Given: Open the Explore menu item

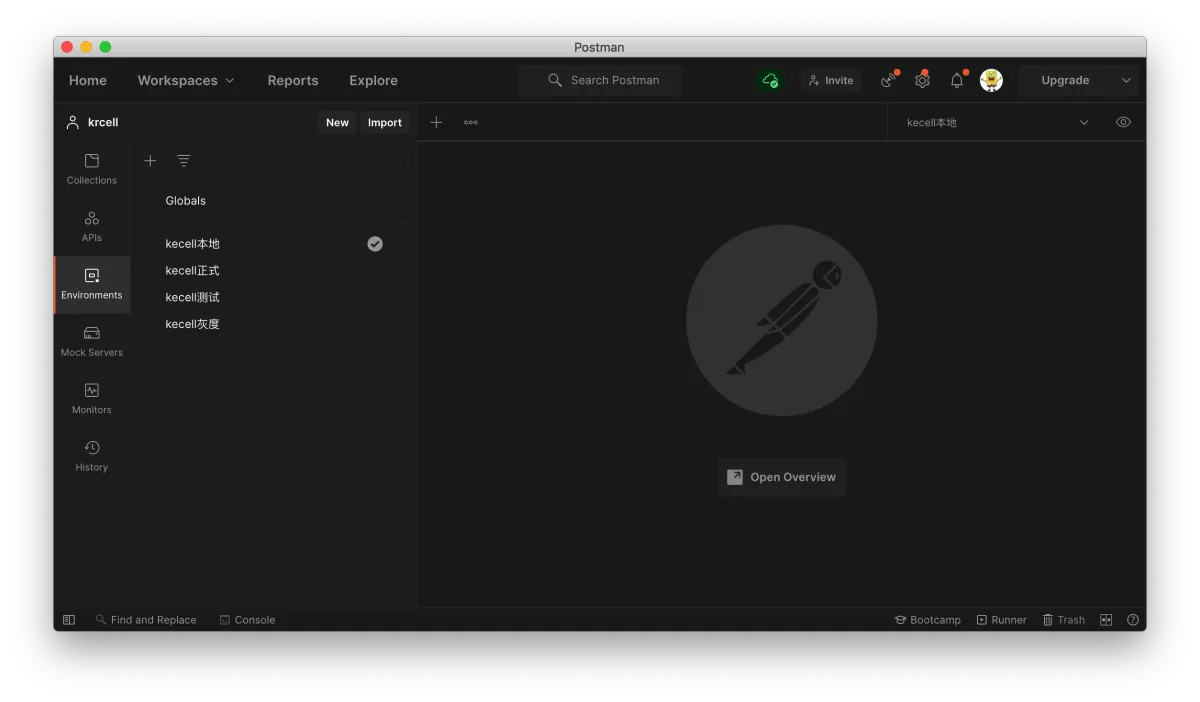Looking at the screenshot, I should (x=373, y=81).
